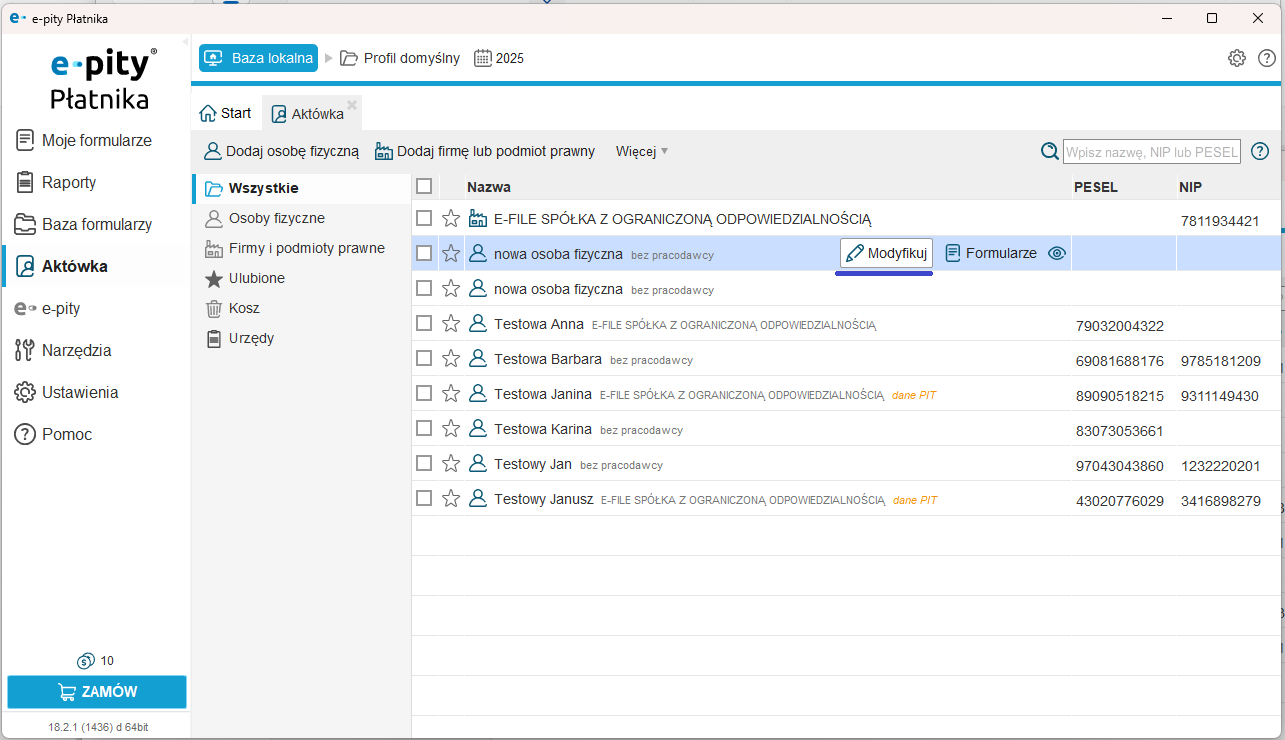Check the box for Testowa Barbara
Image resolution: width=1285 pixels, height=740 pixels.
424,359
